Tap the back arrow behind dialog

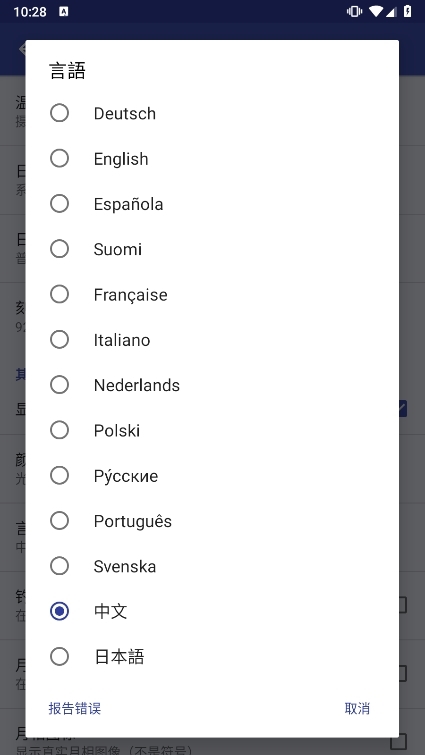pyautogui.click(x=22, y=49)
